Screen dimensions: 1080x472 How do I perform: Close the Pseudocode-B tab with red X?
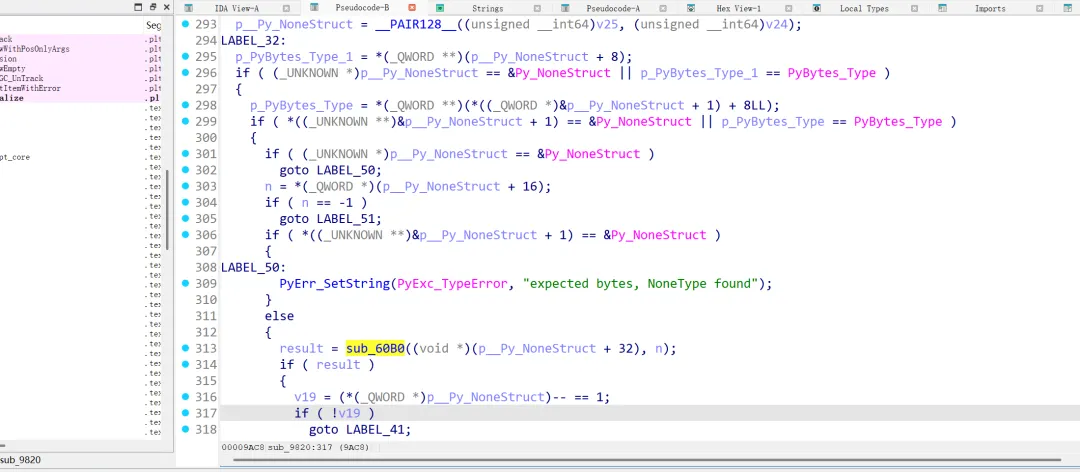tap(412, 8)
